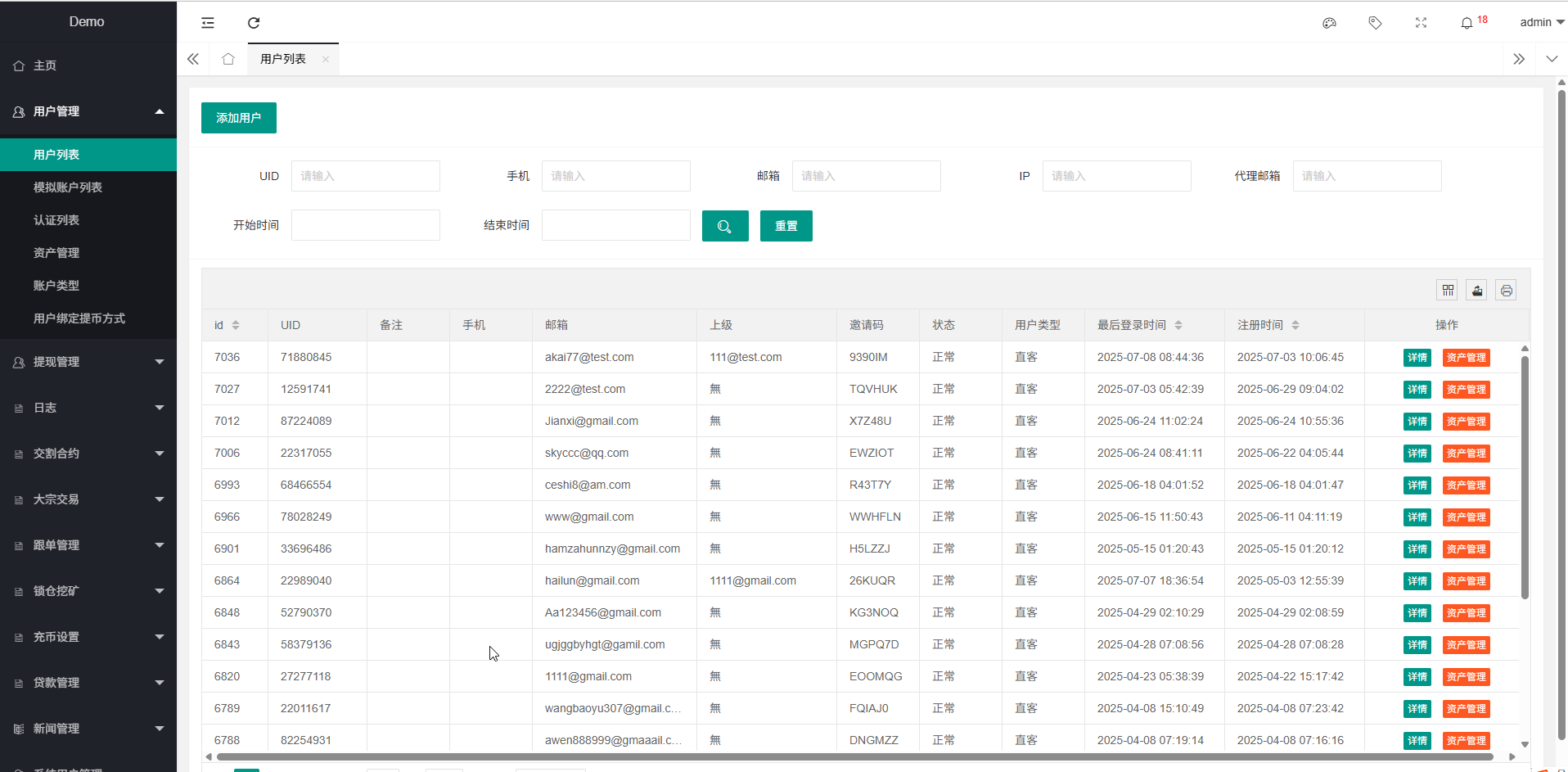1568x772 pixels.
Task: Expand the 提现管理 sidebar menu
Action: [x=88, y=362]
